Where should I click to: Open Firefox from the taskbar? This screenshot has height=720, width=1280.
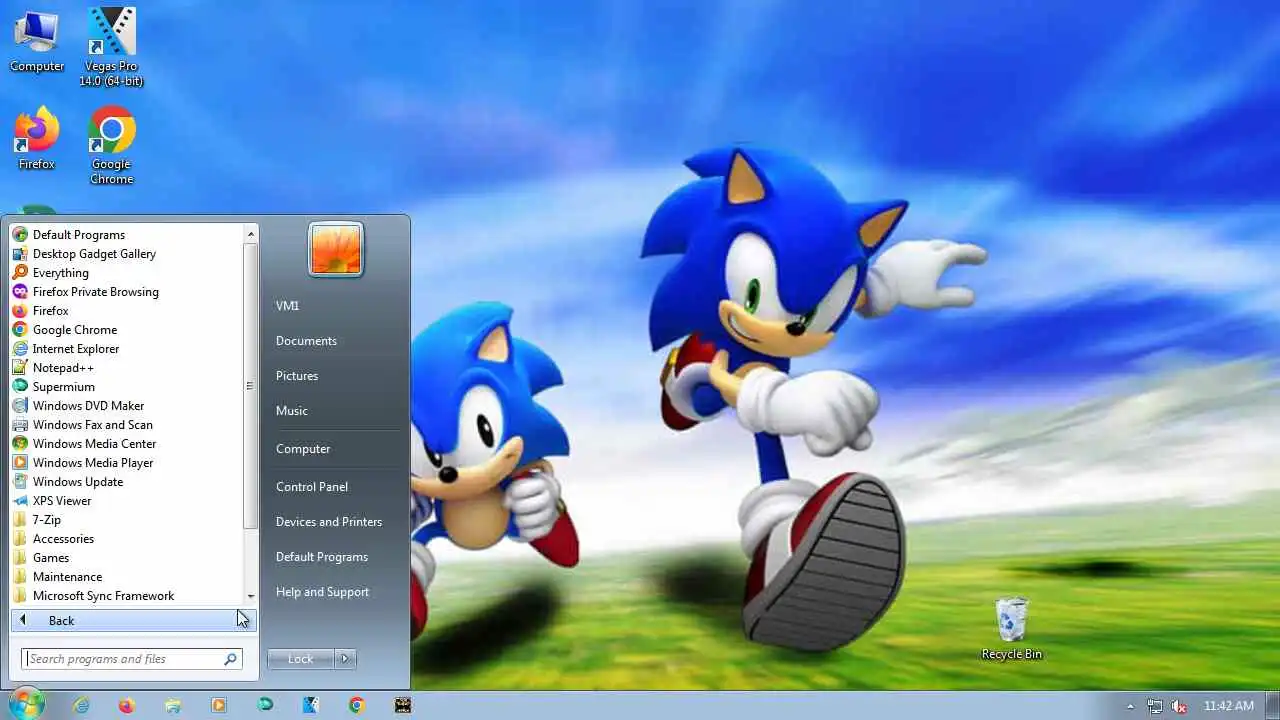click(x=126, y=705)
